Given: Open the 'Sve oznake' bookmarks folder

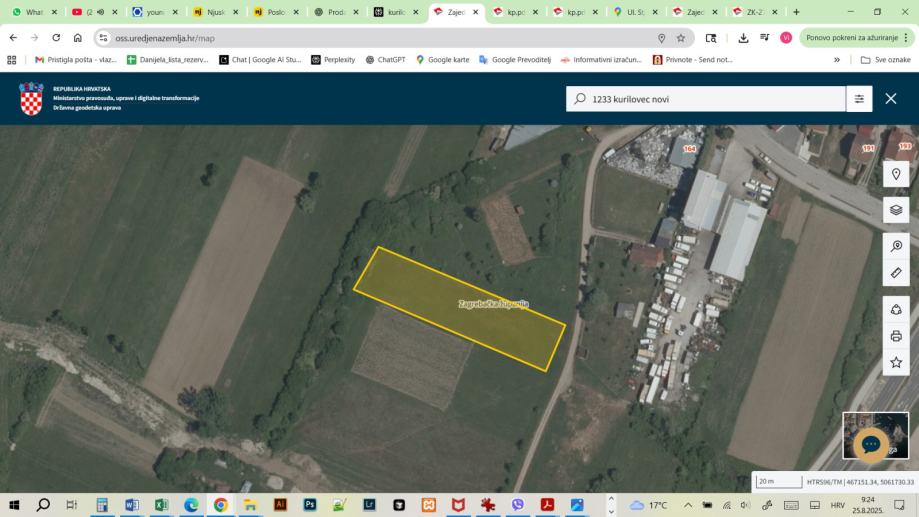Looking at the screenshot, I should point(886,60).
